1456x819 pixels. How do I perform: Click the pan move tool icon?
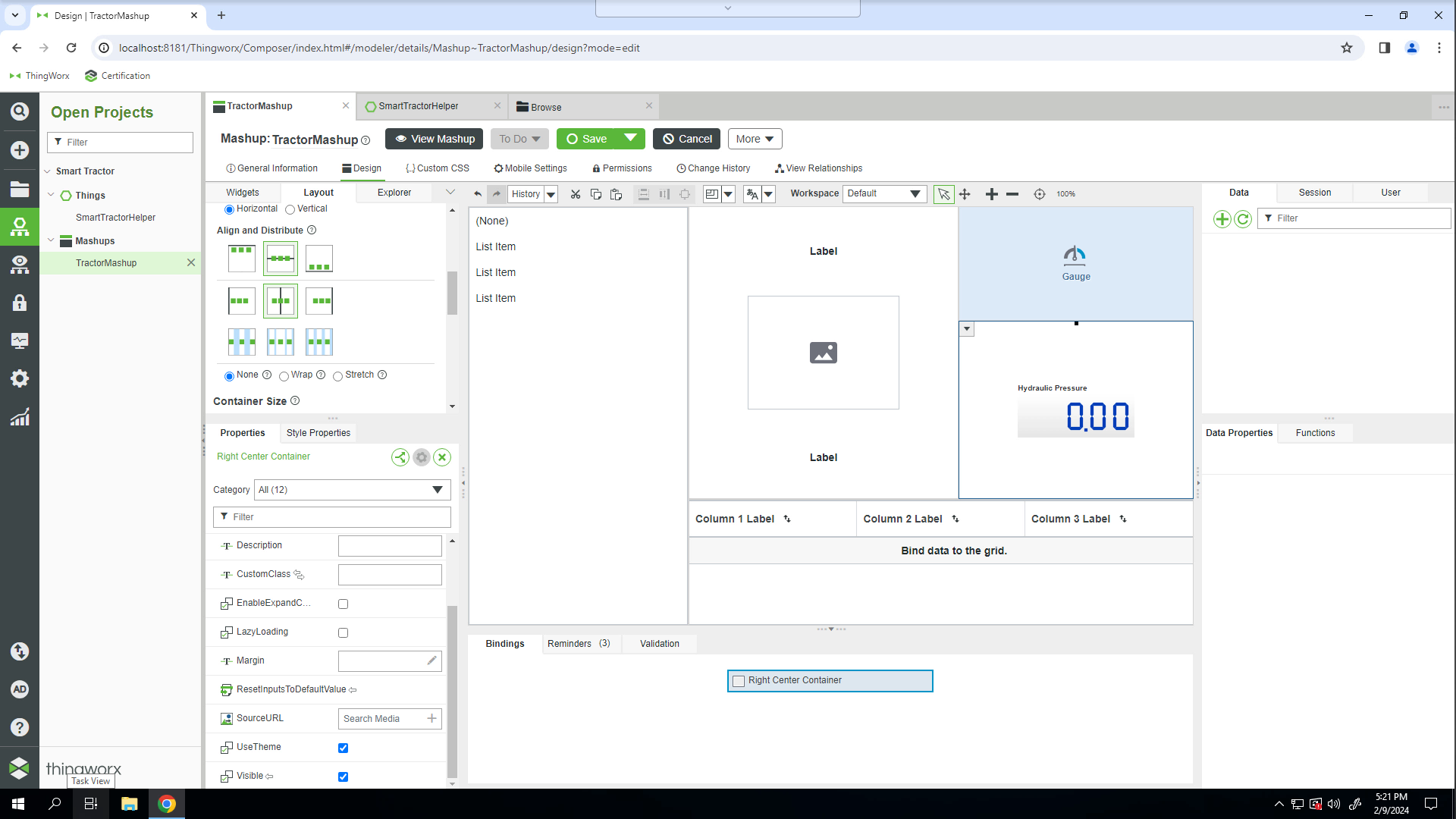click(965, 194)
